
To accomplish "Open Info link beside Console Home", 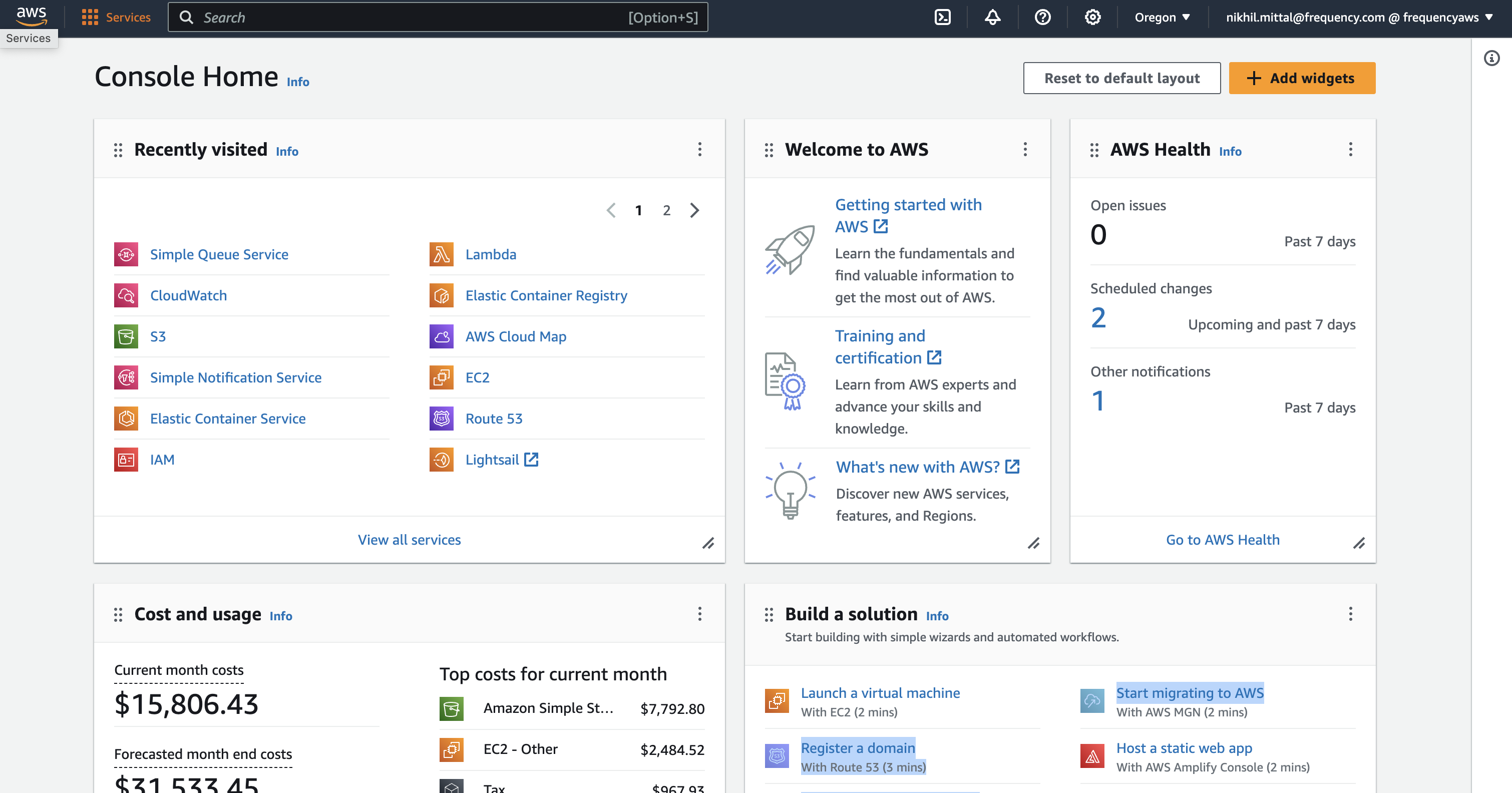I will coord(297,82).
